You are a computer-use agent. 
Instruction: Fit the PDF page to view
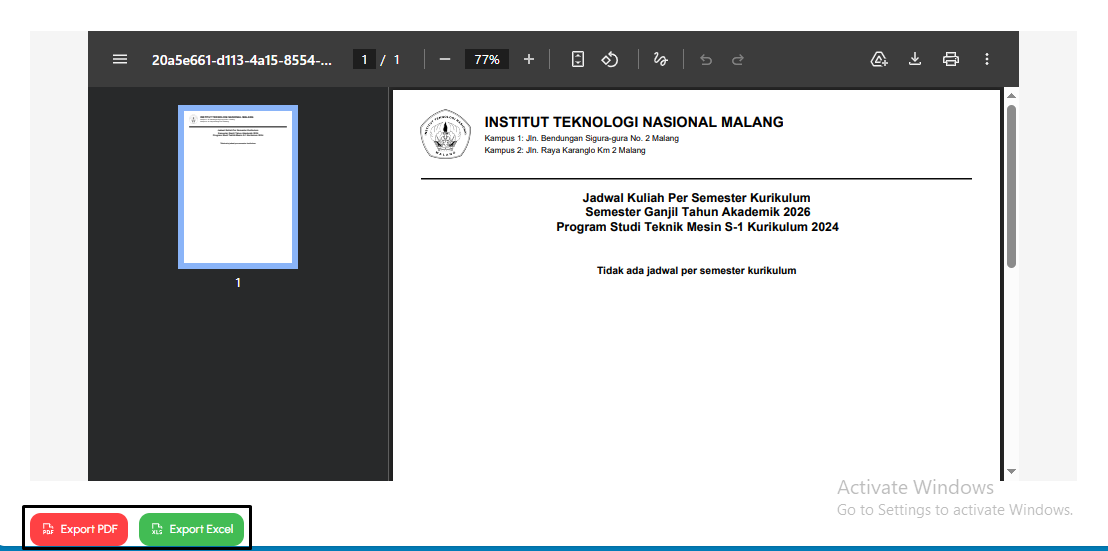(577, 59)
